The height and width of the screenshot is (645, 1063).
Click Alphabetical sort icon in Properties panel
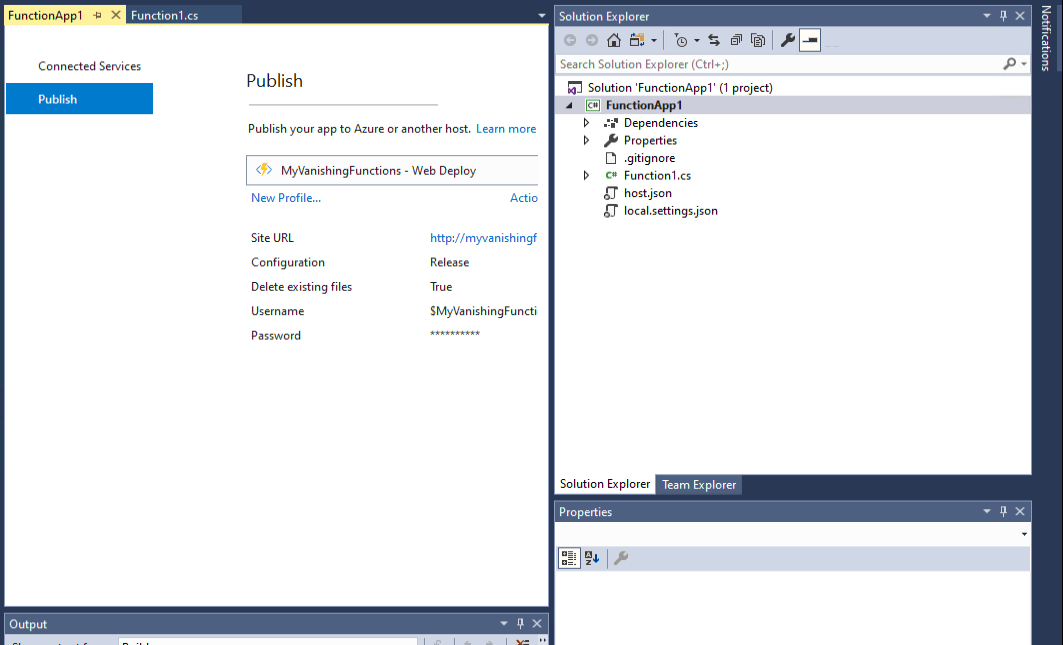pyautogui.click(x=592, y=558)
